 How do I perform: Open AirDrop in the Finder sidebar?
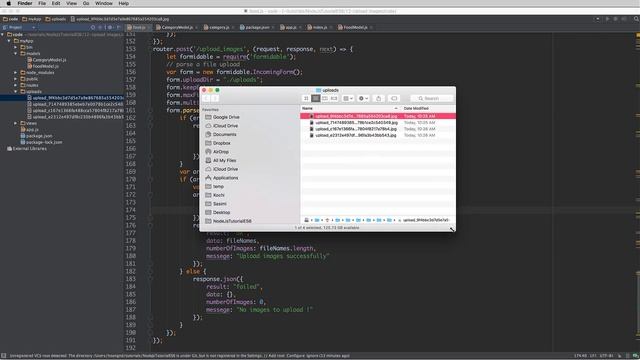pos(217,152)
